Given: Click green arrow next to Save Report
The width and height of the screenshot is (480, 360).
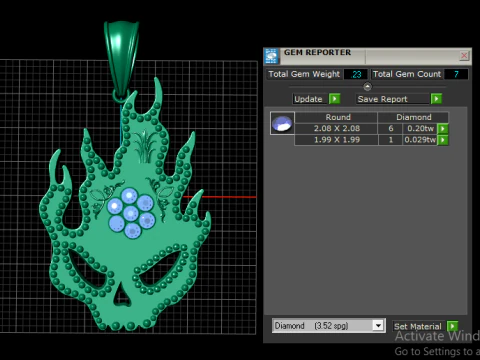Looking at the screenshot, I should 436,99.
